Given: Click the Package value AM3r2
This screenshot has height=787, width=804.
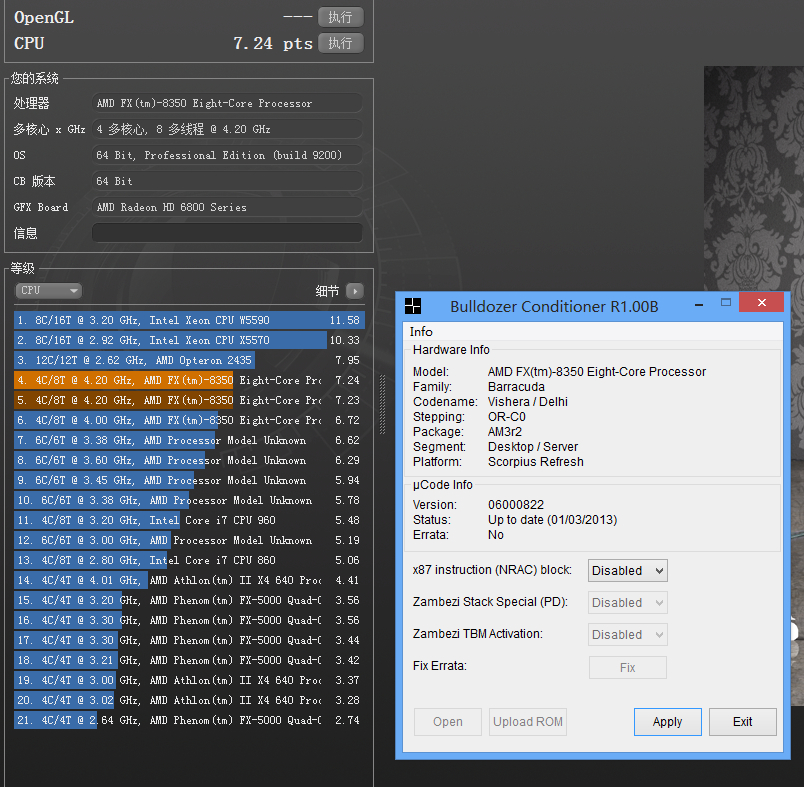Looking at the screenshot, I should point(505,432).
